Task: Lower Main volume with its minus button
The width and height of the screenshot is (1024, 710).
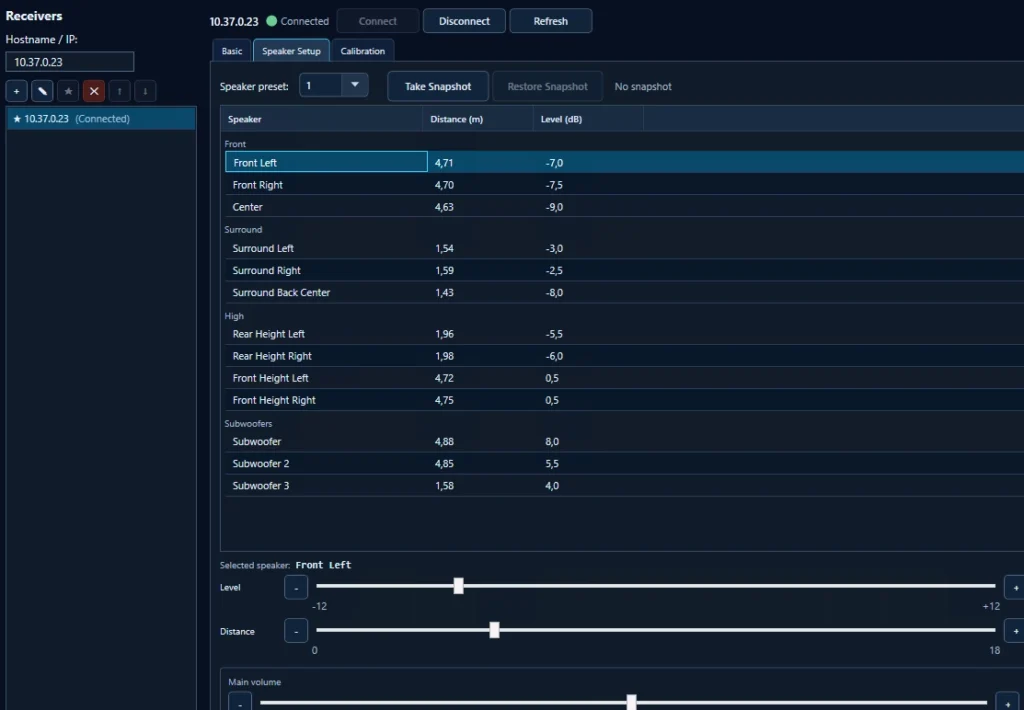Action: click(x=240, y=702)
